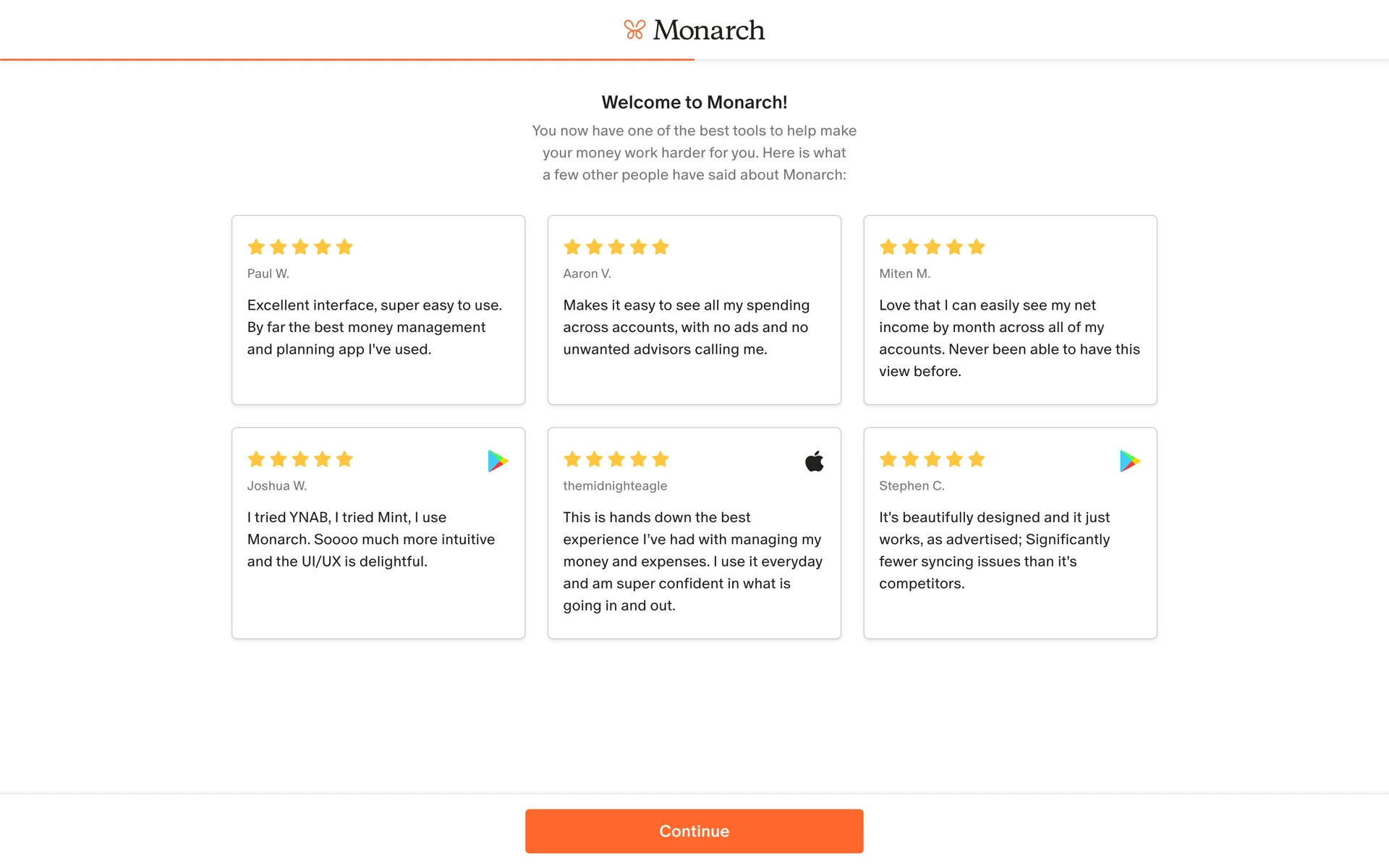
Task: Click the star rating in themidnighteagle's review
Action: point(616,459)
